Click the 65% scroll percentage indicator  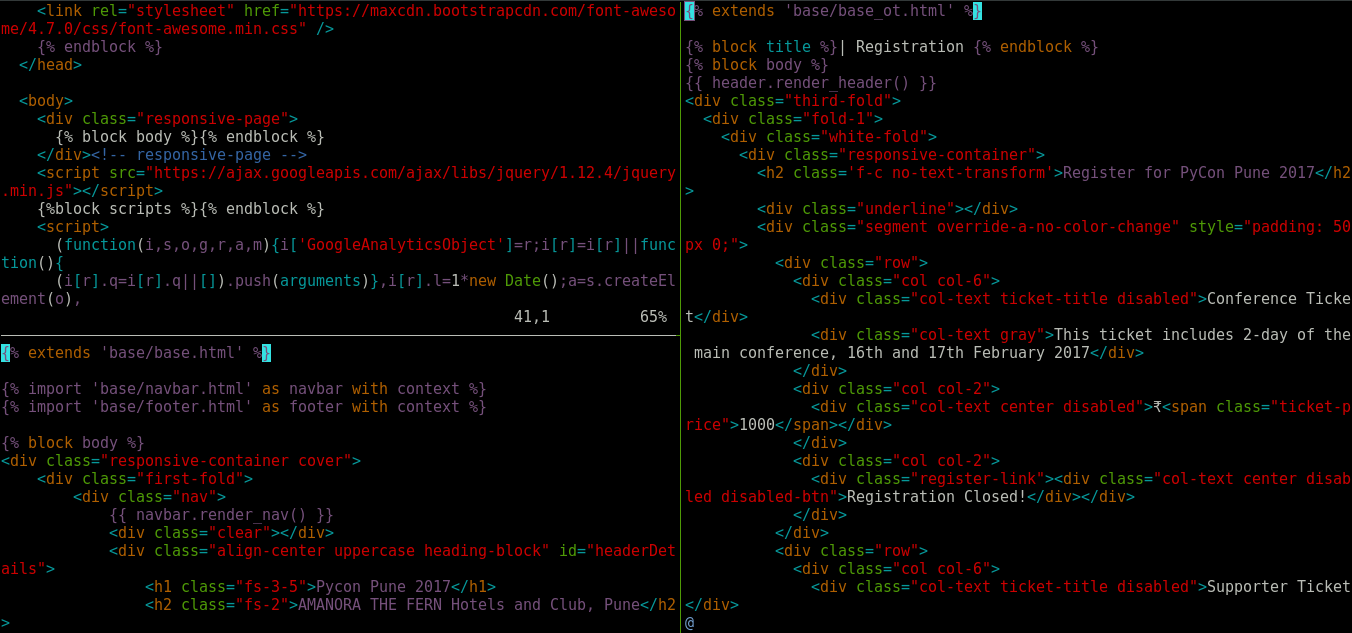653,317
